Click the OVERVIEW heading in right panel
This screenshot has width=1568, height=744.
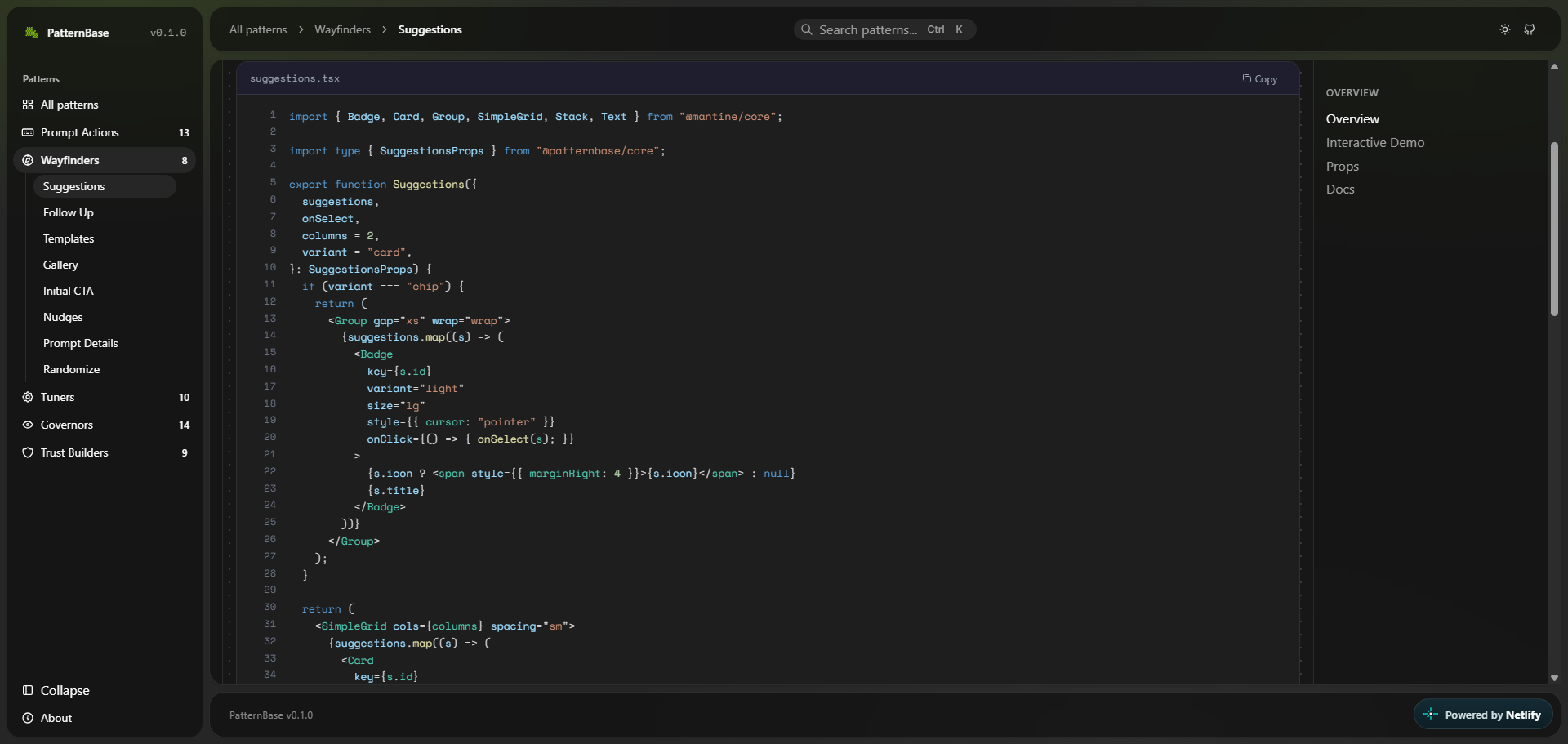tap(1352, 93)
